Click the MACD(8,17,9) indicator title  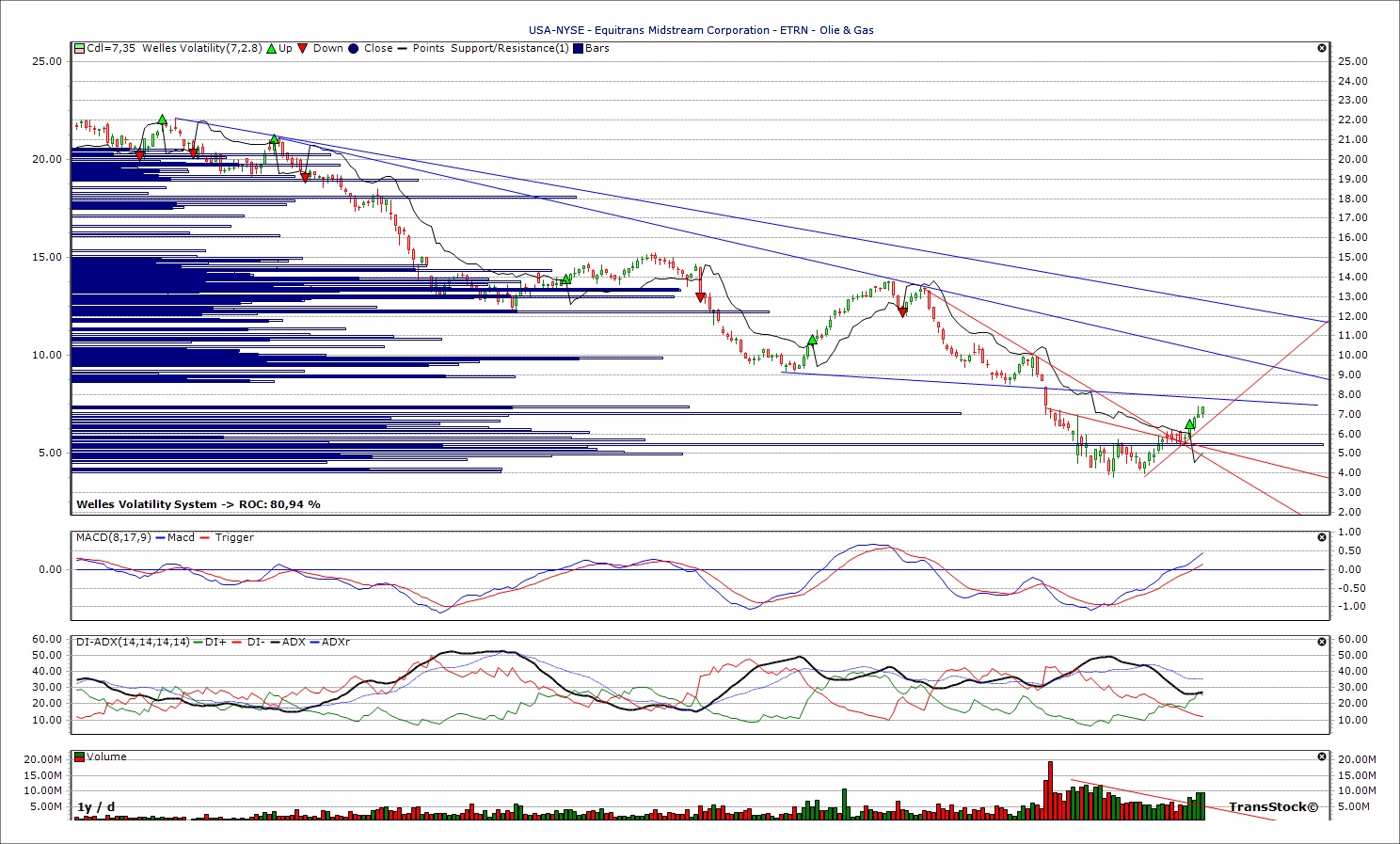coord(114,537)
